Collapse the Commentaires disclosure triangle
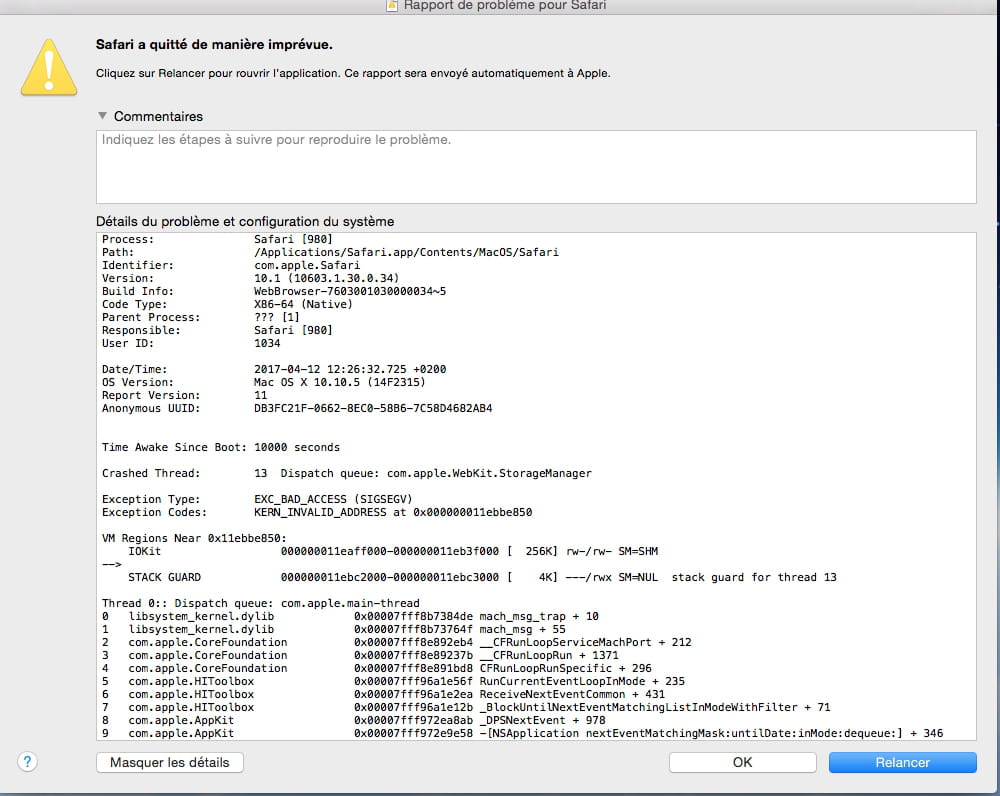The image size is (1000, 796). (102, 115)
